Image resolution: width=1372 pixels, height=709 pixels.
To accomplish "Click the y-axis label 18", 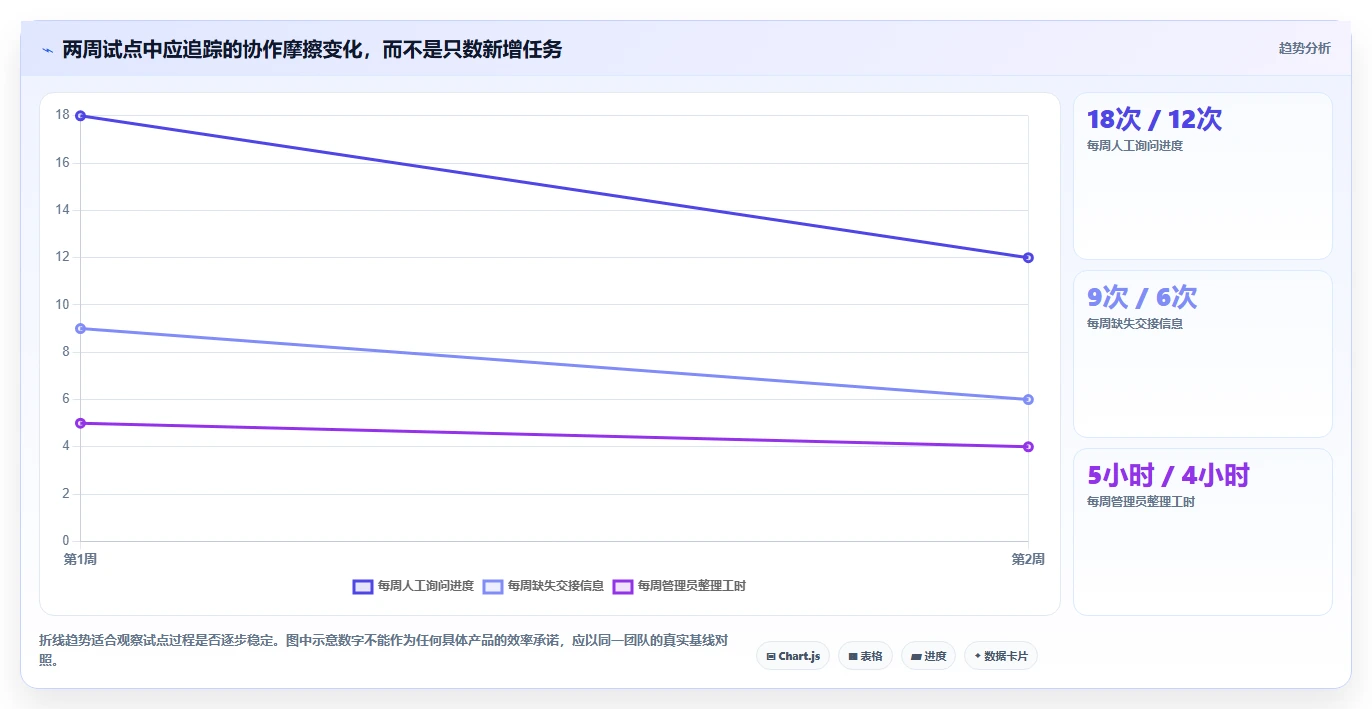I will click(x=63, y=115).
